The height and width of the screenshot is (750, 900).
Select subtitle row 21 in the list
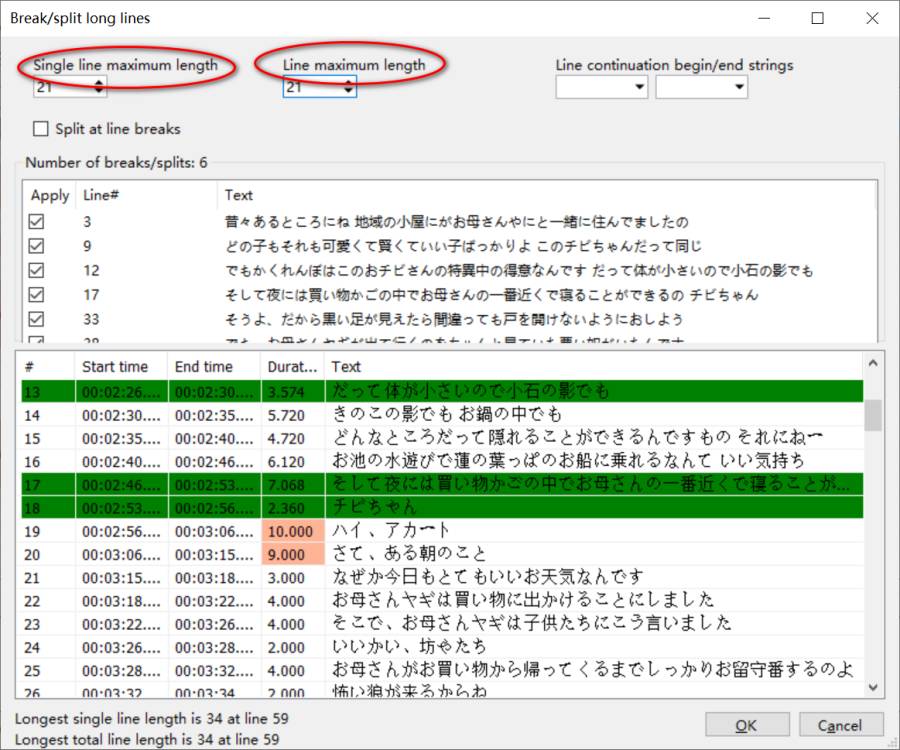(400, 579)
